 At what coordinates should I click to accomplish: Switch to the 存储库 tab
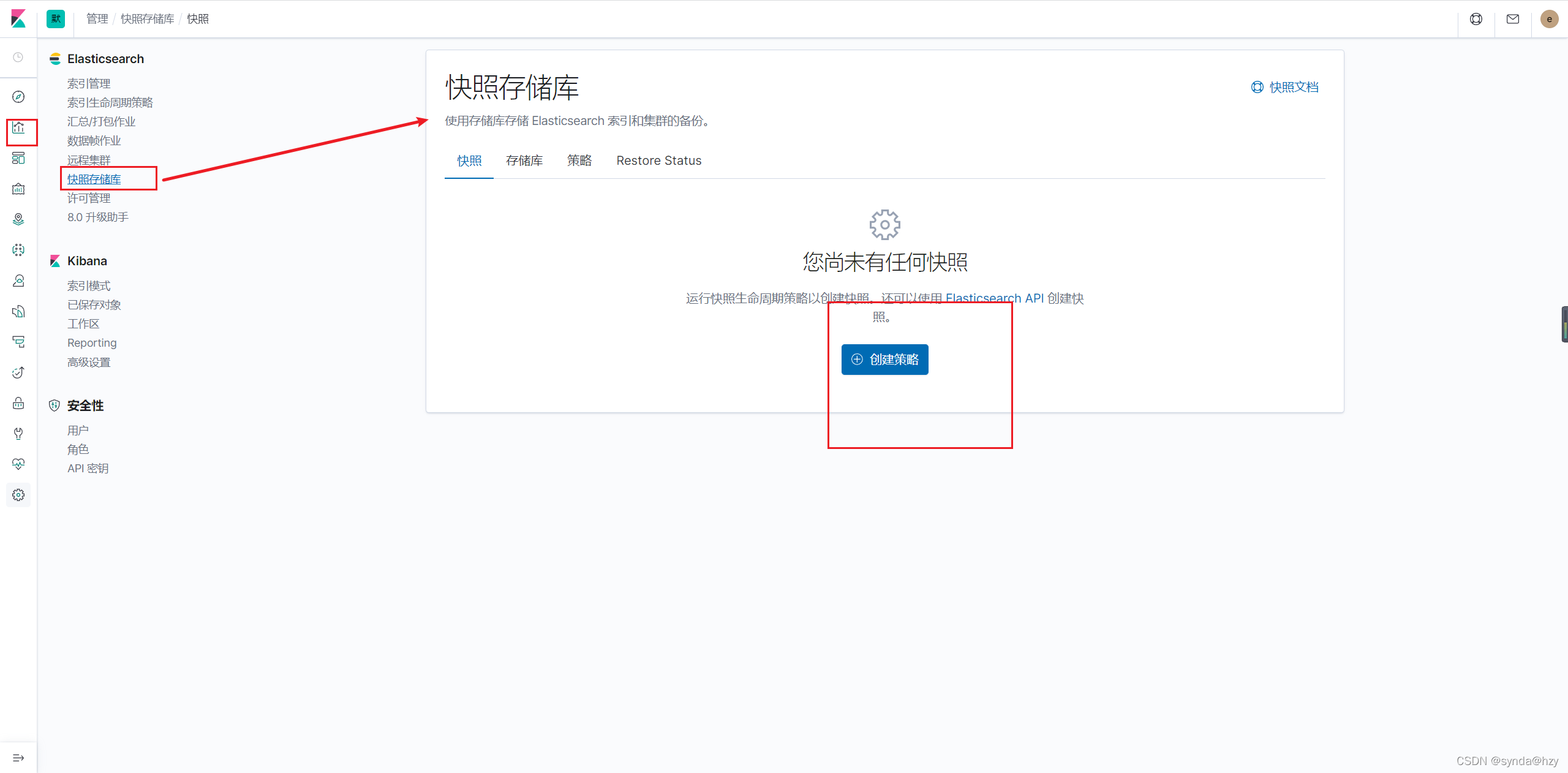coord(524,160)
